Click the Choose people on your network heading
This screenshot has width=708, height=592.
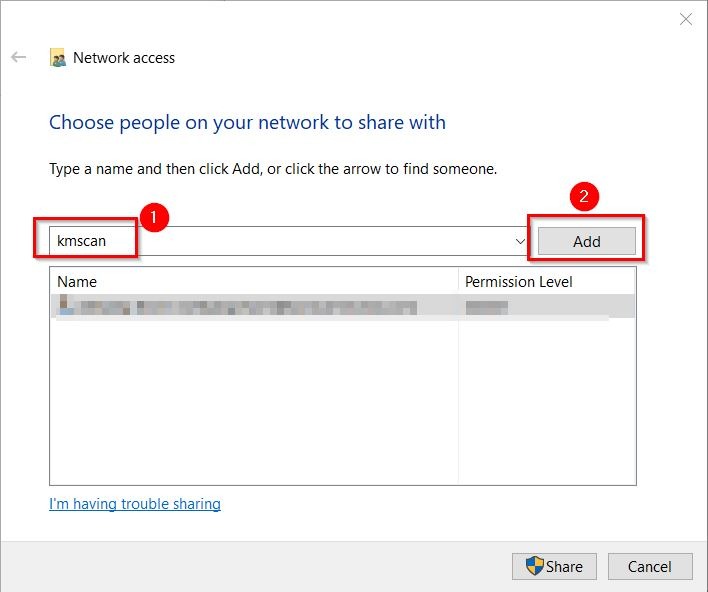tap(247, 122)
